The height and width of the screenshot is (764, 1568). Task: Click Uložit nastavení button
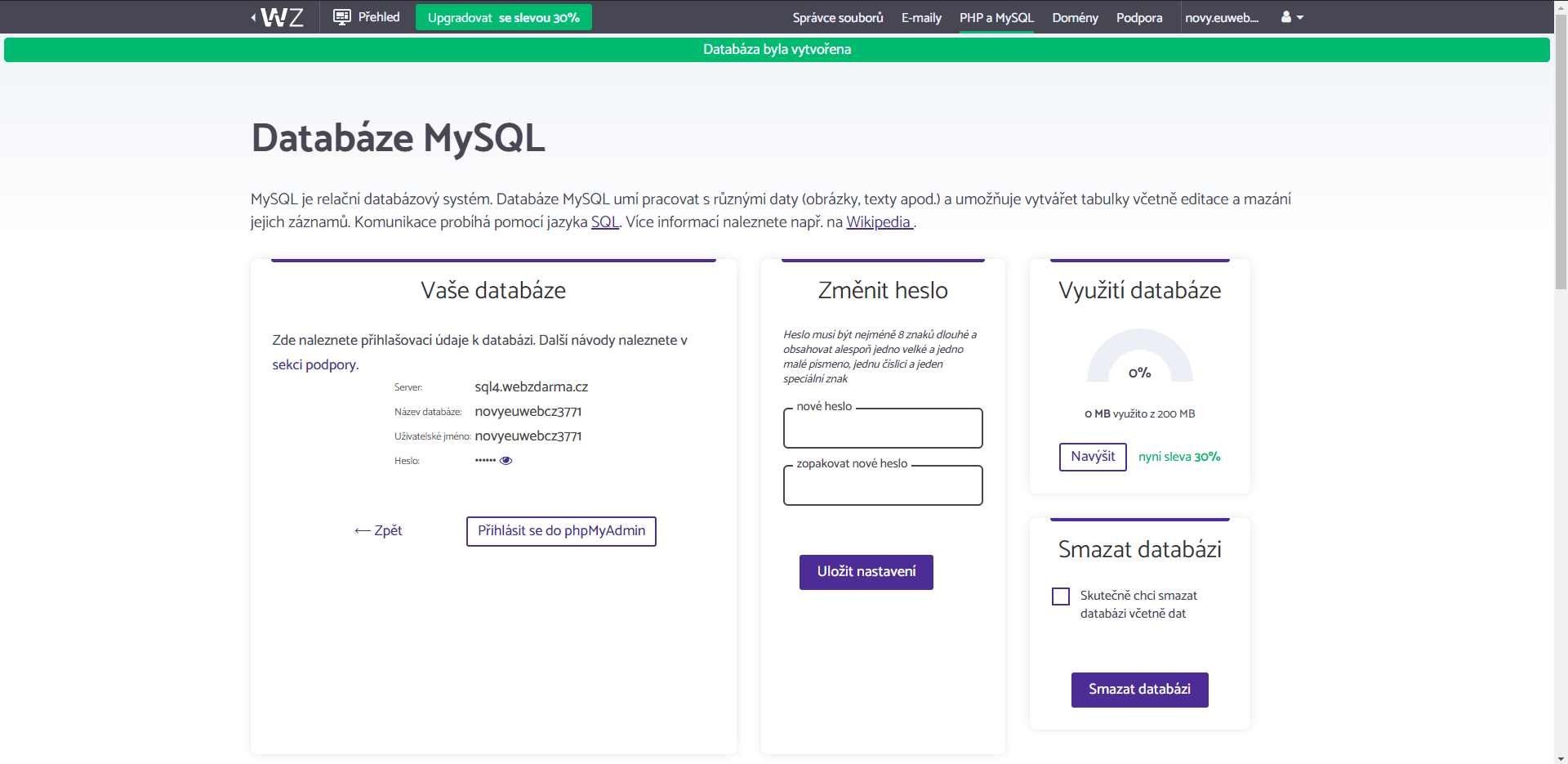point(866,572)
